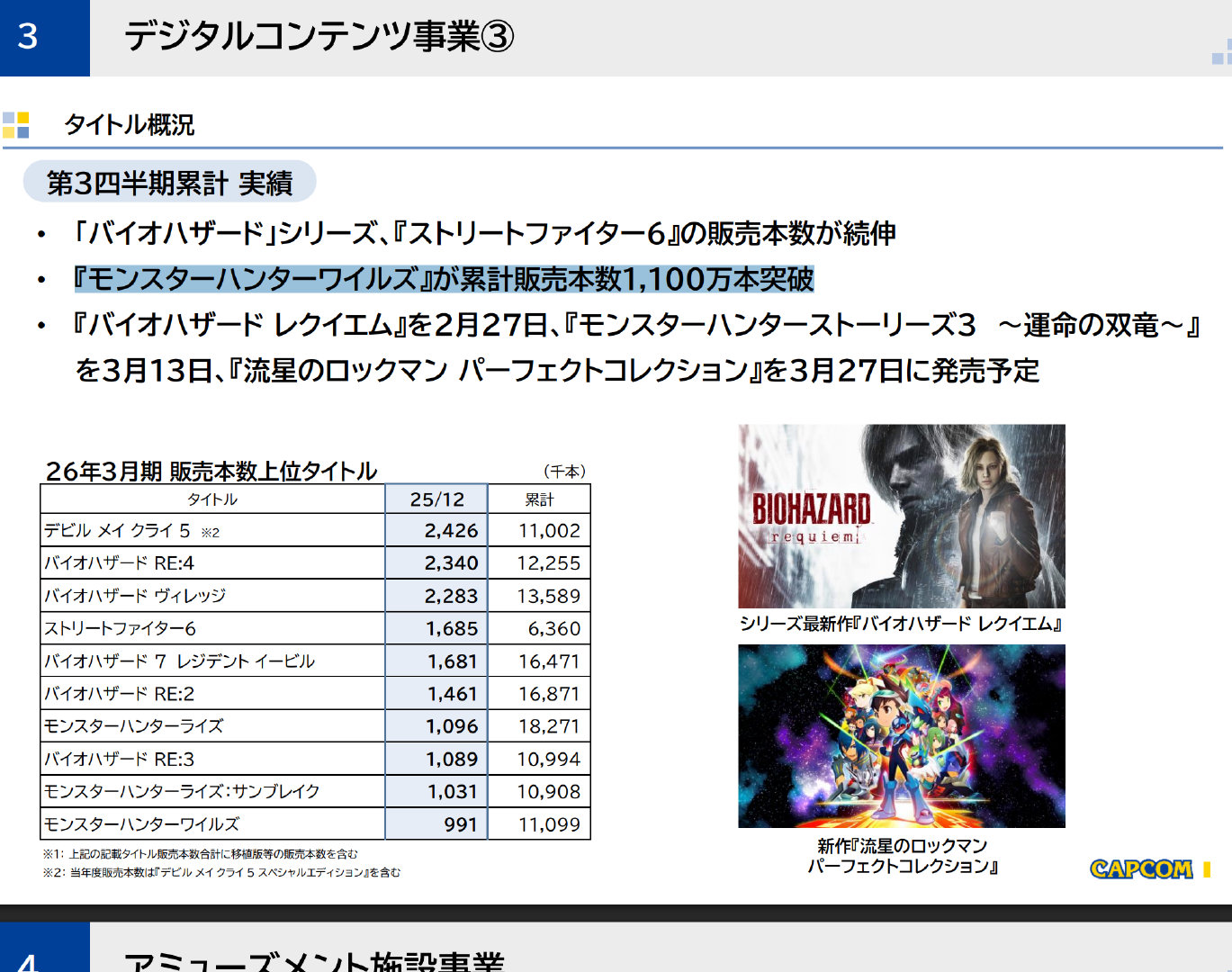
Task: Click the value 1,089
Action: (x=453, y=759)
